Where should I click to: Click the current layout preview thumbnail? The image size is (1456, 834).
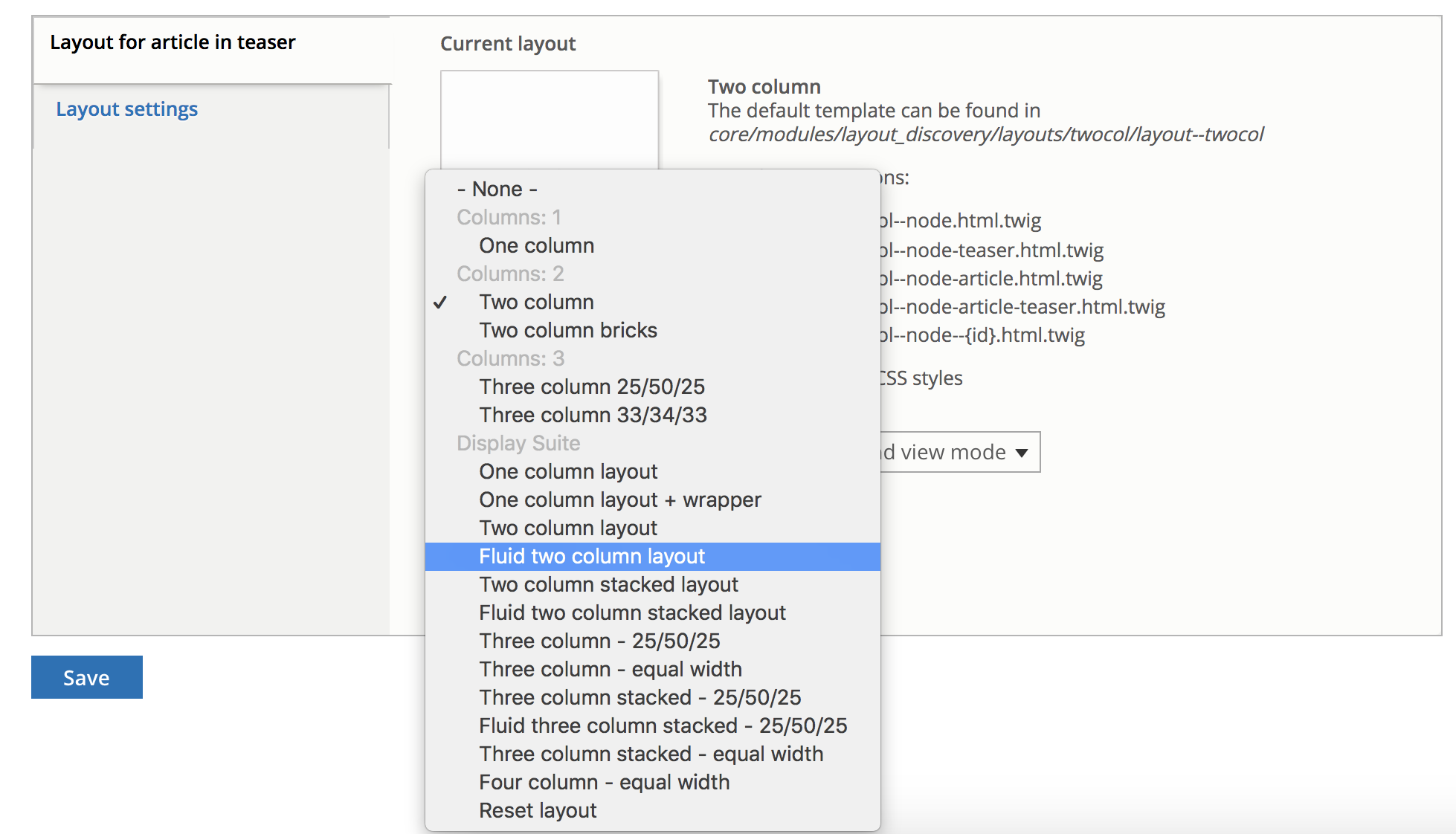pyautogui.click(x=549, y=119)
